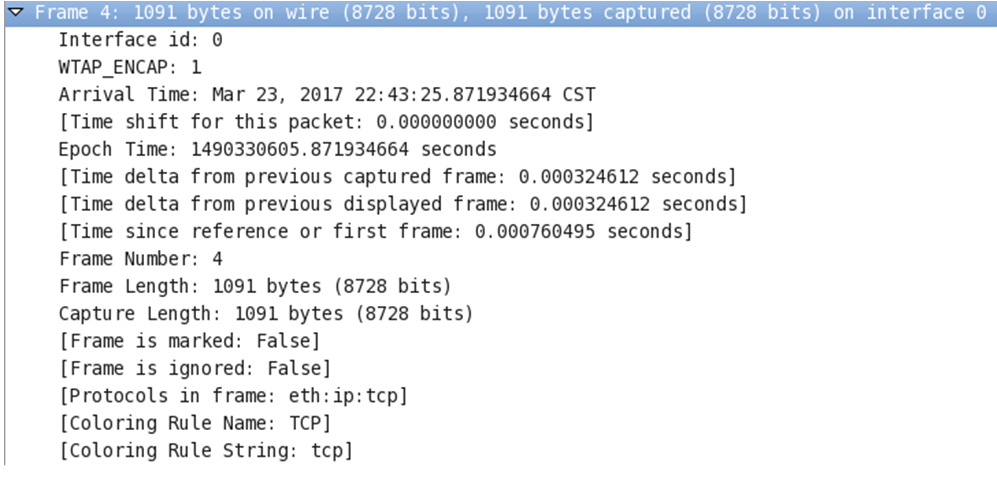
Task: Click Time since reference or first frame
Action: (x=375, y=232)
